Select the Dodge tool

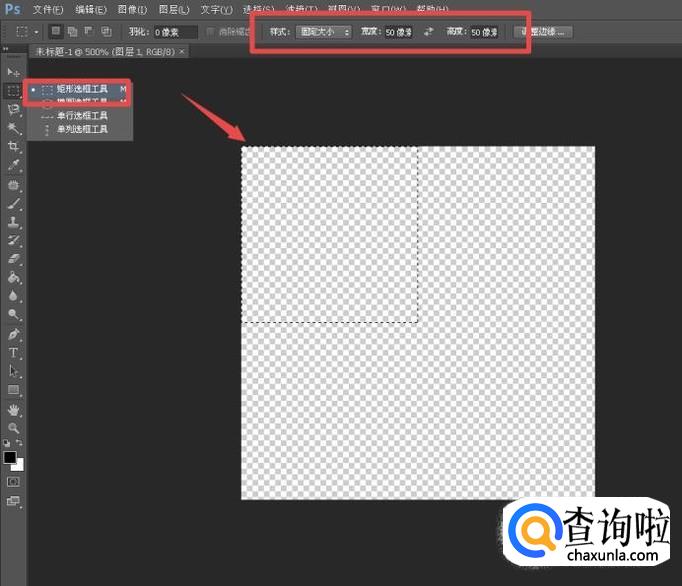point(13,314)
